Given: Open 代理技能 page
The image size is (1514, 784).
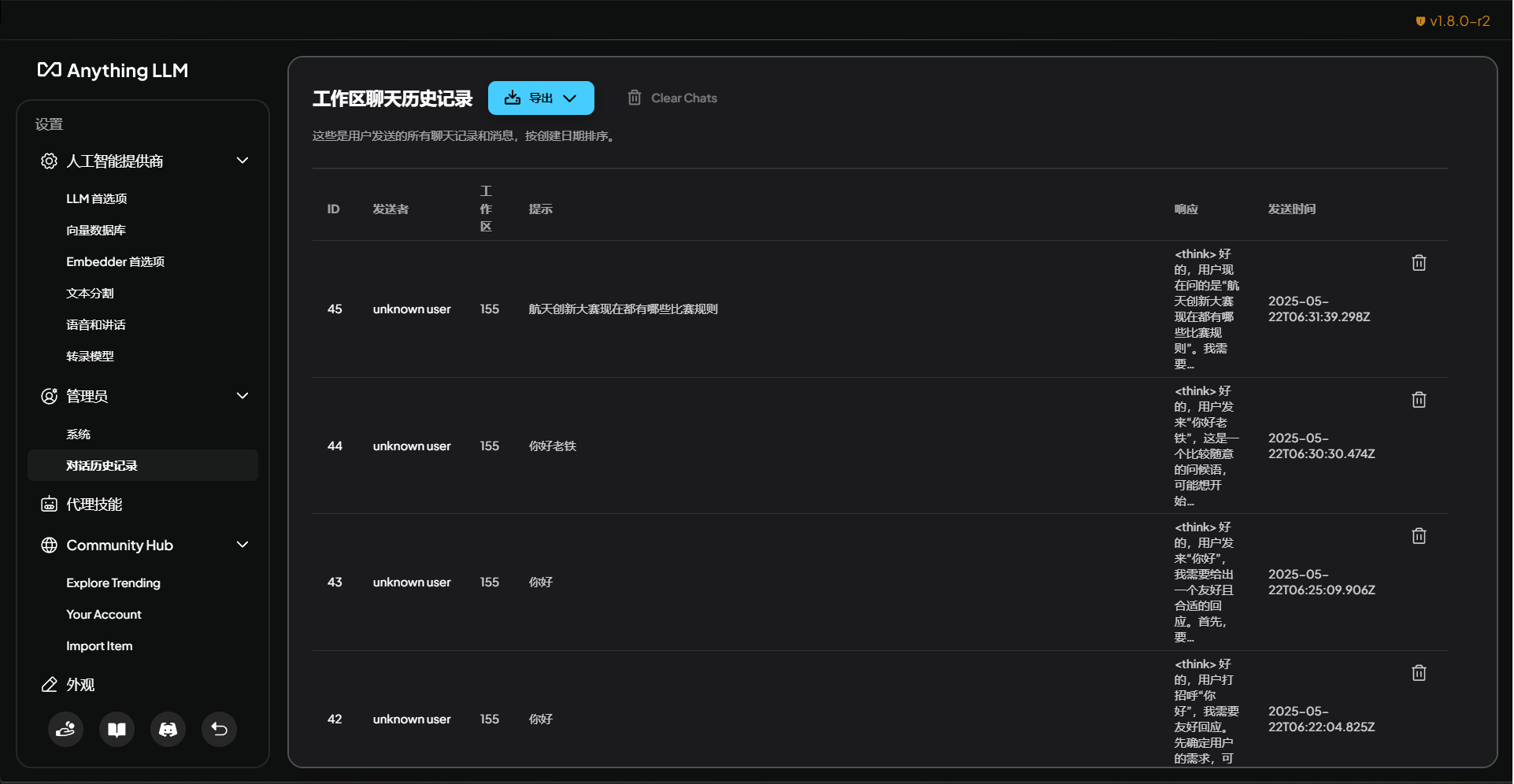Looking at the screenshot, I should 94,505.
